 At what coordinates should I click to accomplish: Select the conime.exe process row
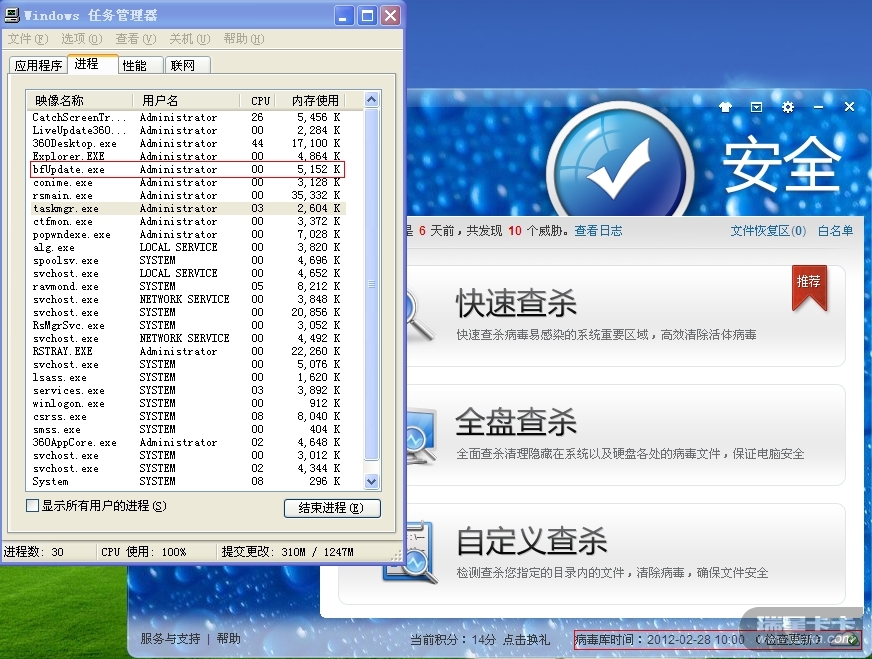tap(187, 182)
